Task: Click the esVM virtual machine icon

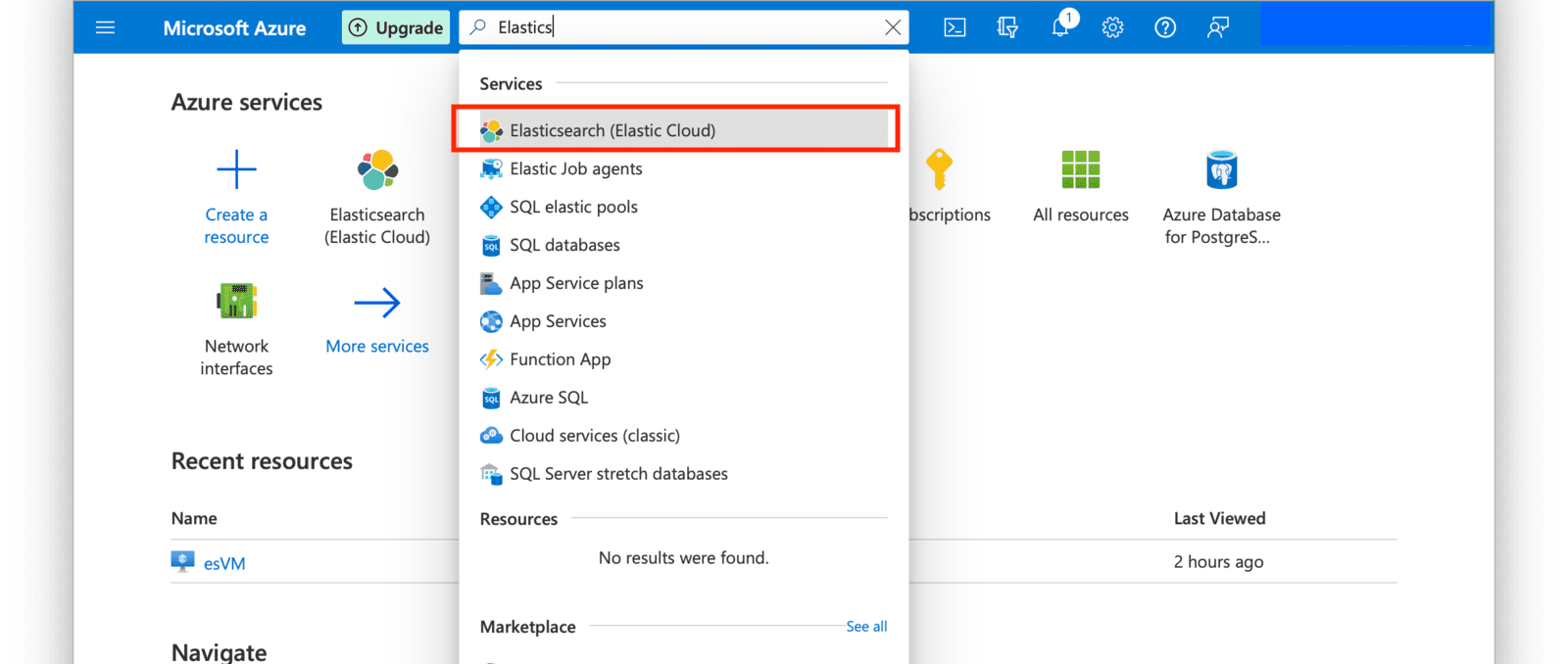Action: [x=182, y=561]
